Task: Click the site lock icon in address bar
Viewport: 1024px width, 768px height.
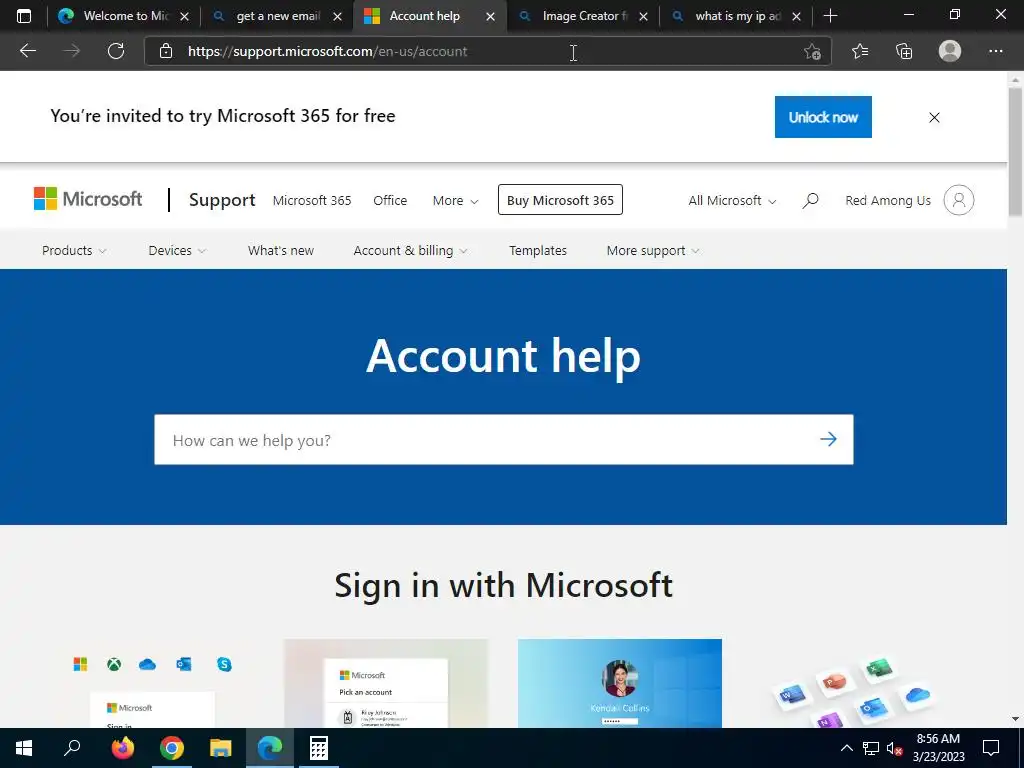Action: (166, 51)
